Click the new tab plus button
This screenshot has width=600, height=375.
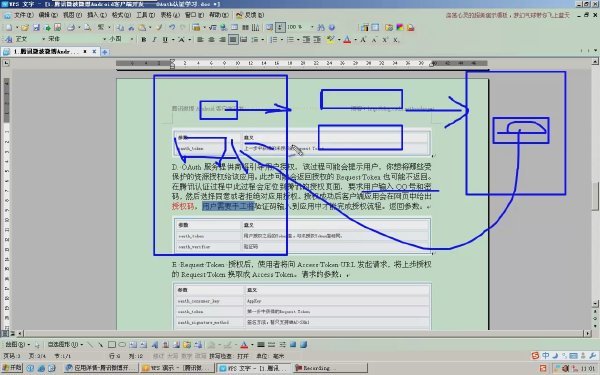click(x=105, y=52)
